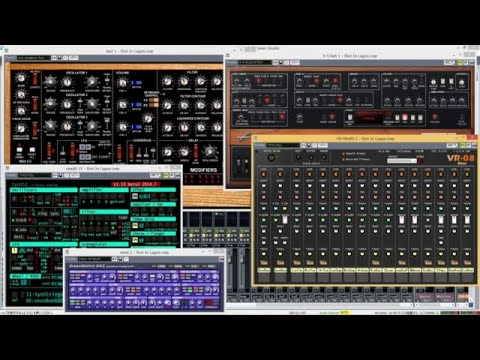Viewport: 480px width, 360px height.
Task: Open the VR-08 window's menu icon
Action: point(257,138)
